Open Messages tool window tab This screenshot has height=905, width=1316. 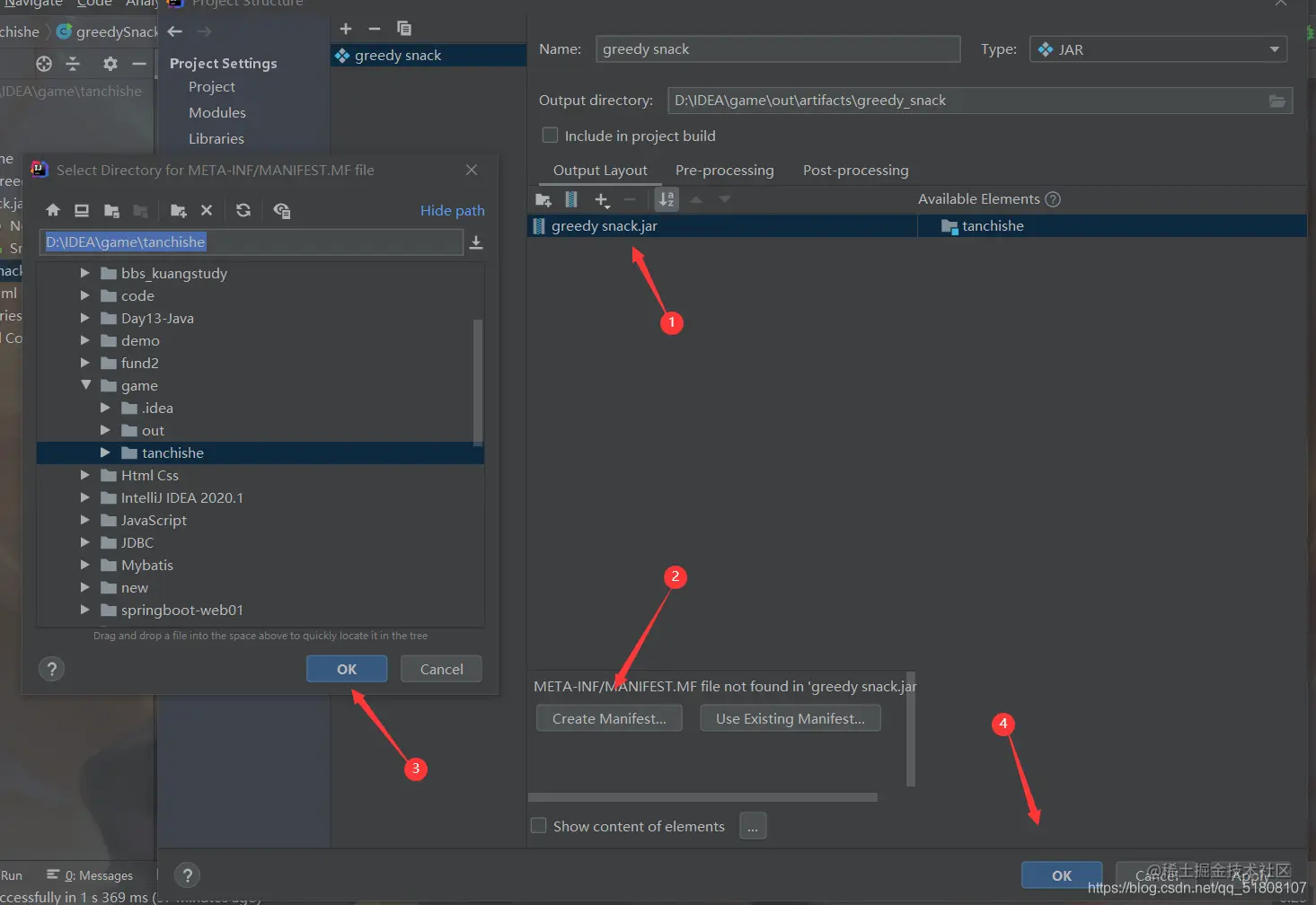coord(90,875)
